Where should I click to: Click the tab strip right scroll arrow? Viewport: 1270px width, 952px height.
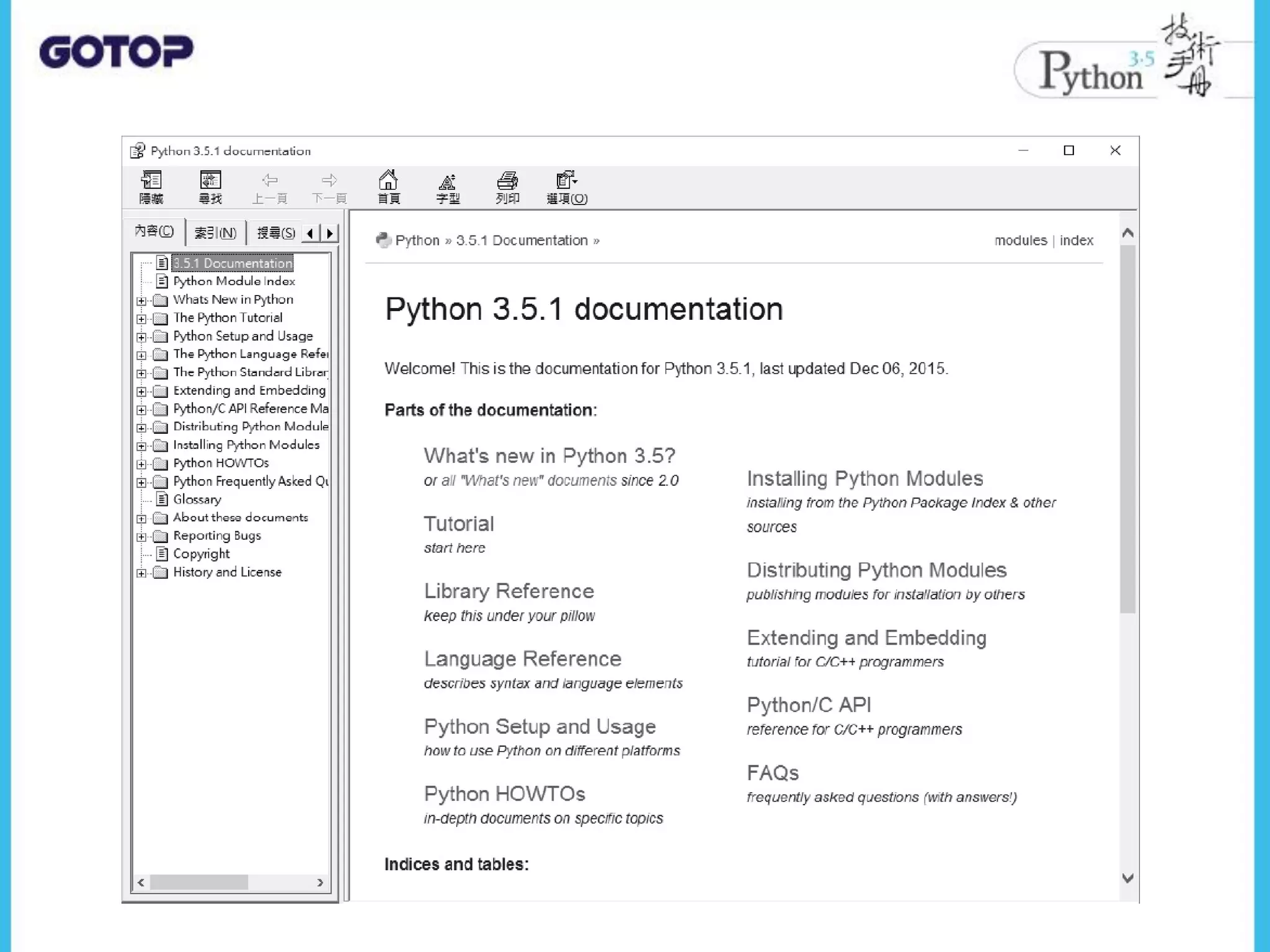pyautogui.click(x=330, y=233)
